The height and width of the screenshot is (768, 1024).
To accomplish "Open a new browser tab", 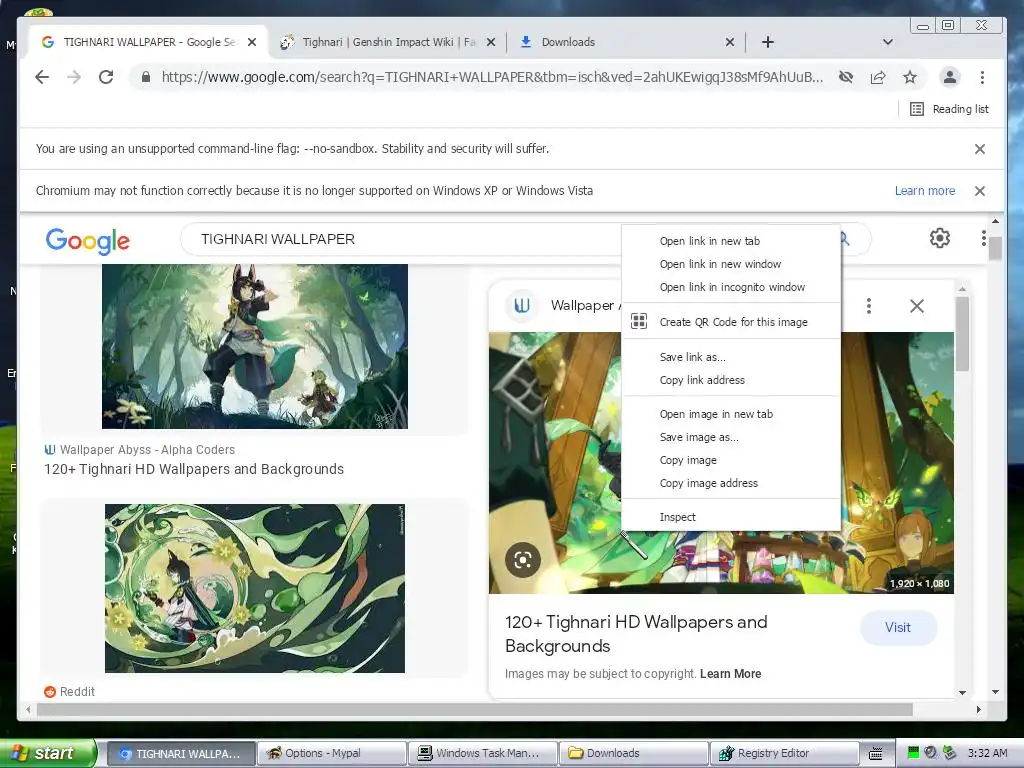I will [768, 42].
